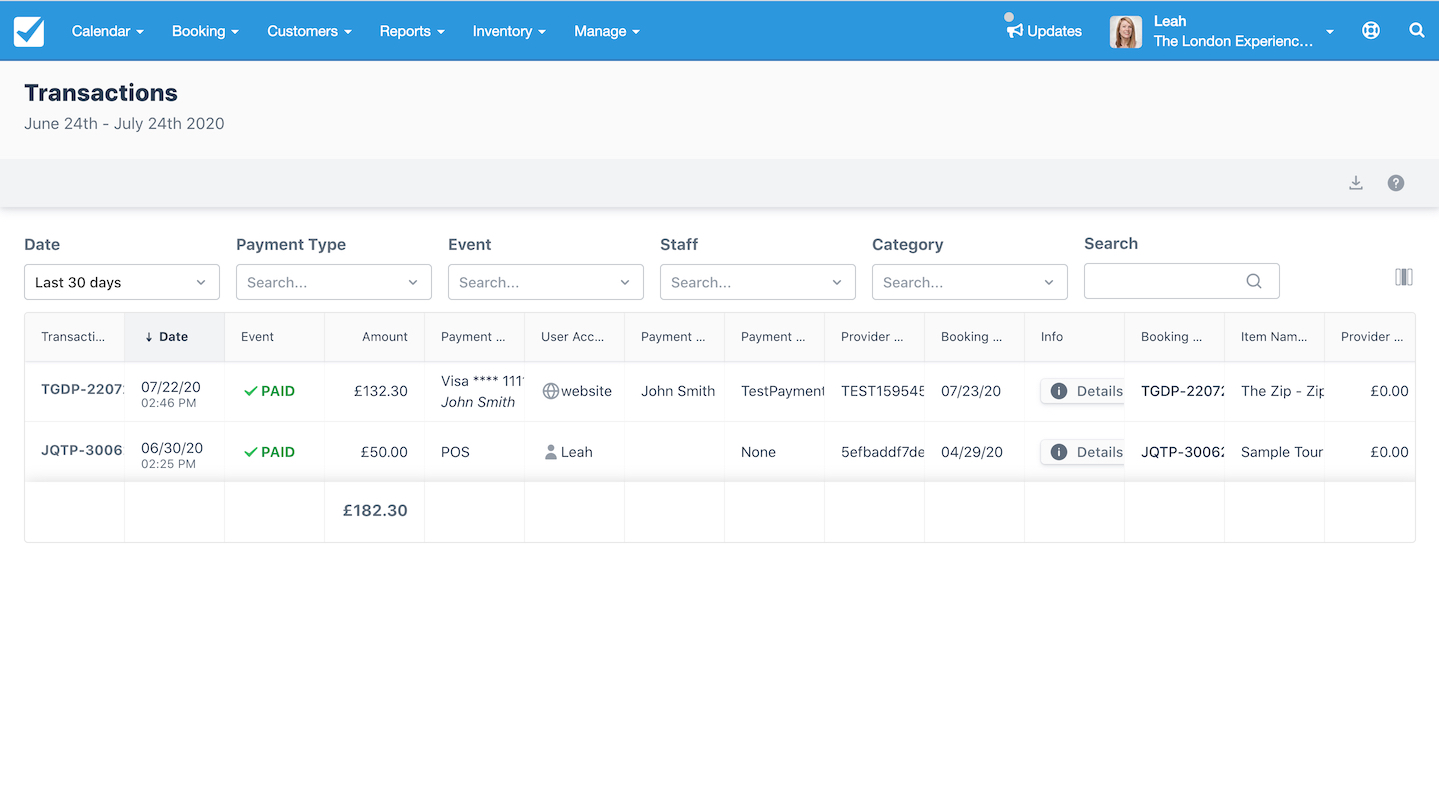Click the user icon next to Leah
This screenshot has width=1439, height=788.
point(551,452)
